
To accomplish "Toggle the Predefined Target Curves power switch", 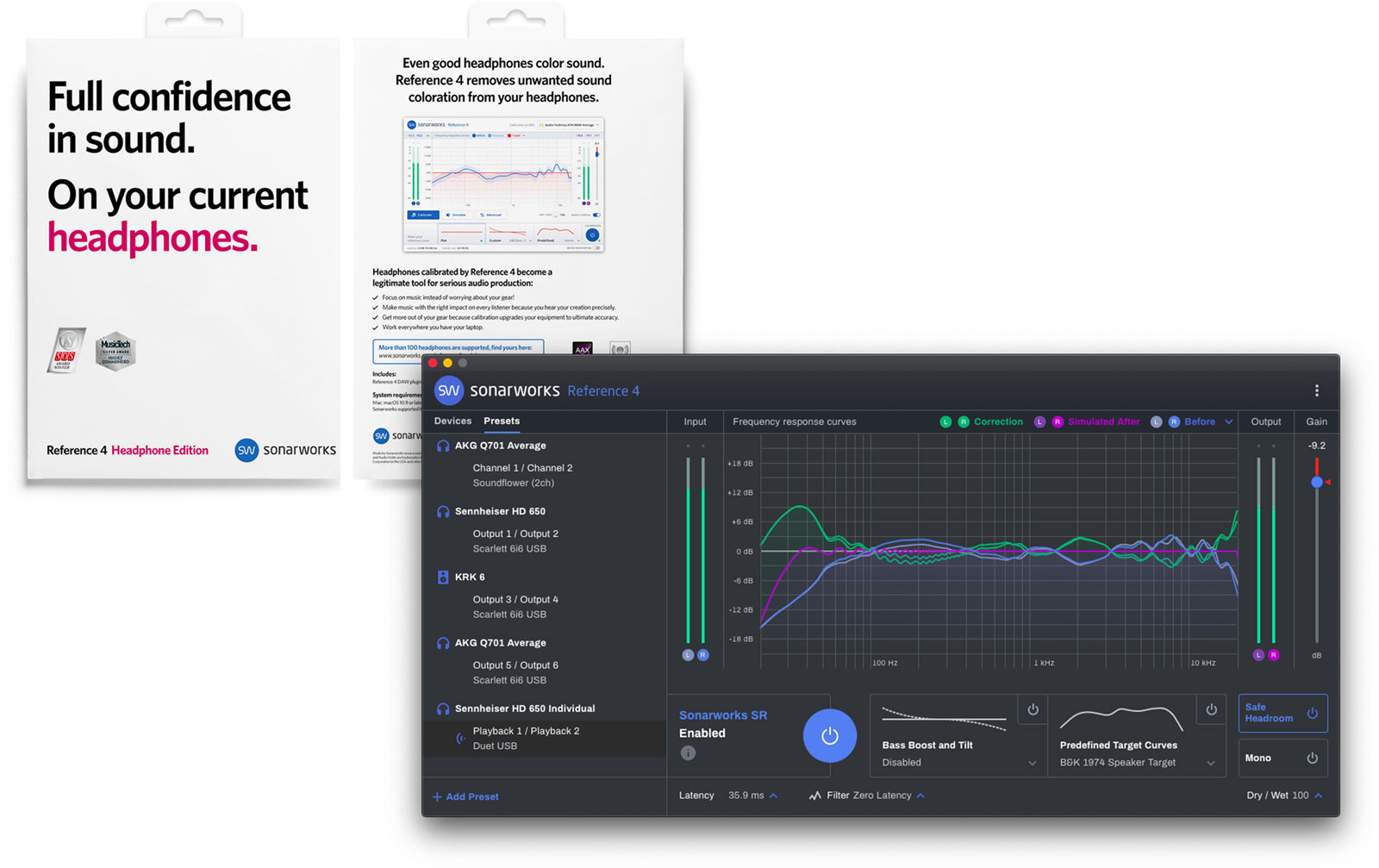I will pos(1211,709).
